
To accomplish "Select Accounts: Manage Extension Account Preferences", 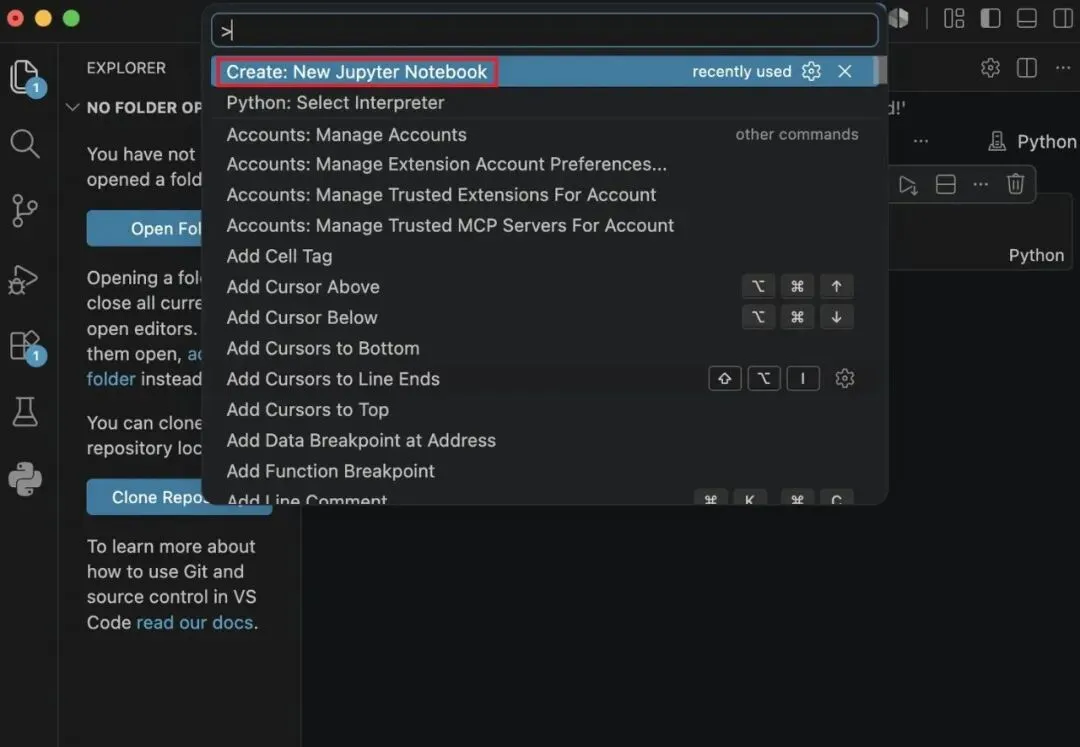I will coord(545,165).
